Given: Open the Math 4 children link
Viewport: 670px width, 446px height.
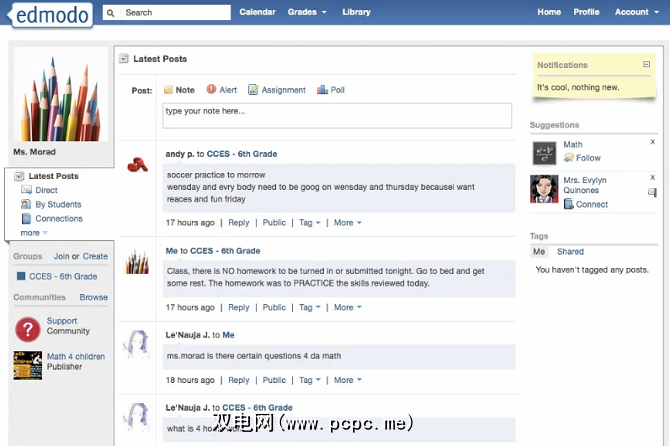Looking at the screenshot, I should (x=76, y=356).
